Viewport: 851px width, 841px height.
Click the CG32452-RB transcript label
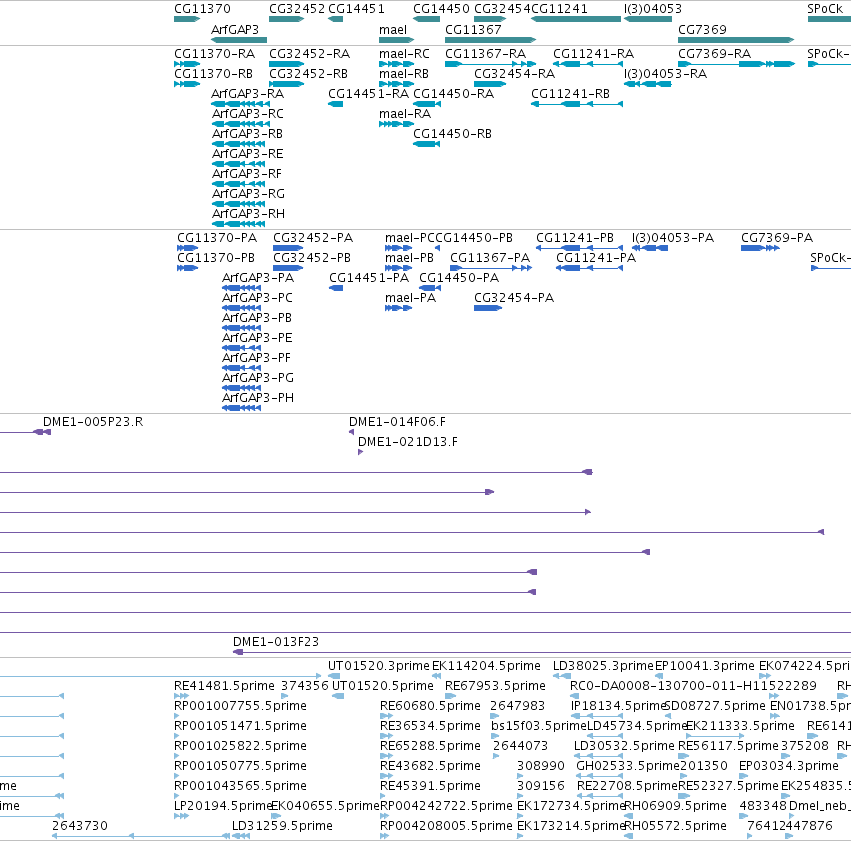coord(308,74)
